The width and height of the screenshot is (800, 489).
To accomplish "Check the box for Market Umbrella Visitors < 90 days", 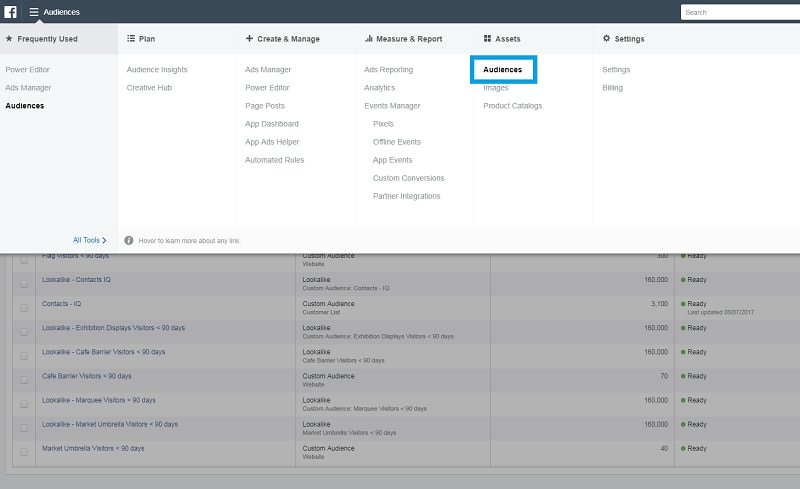I will coord(24,452).
